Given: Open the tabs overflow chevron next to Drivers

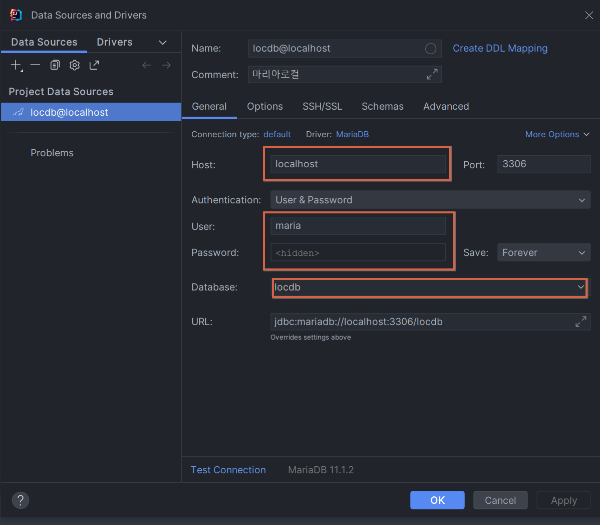Looking at the screenshot, I should [163, 42].
